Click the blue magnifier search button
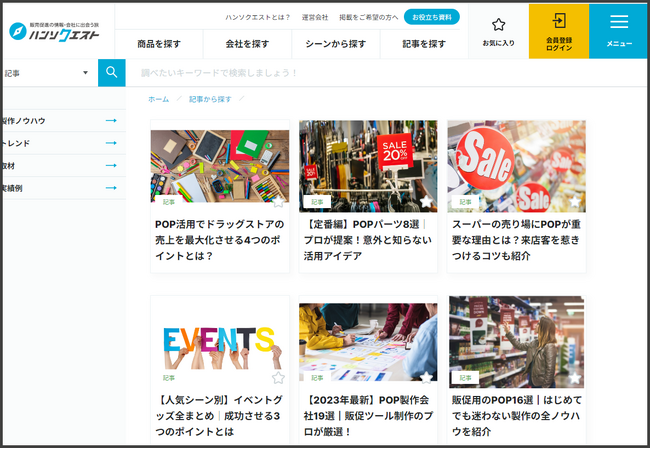The height and width of the screenshot is (449, 650). (x=112, y=73)
